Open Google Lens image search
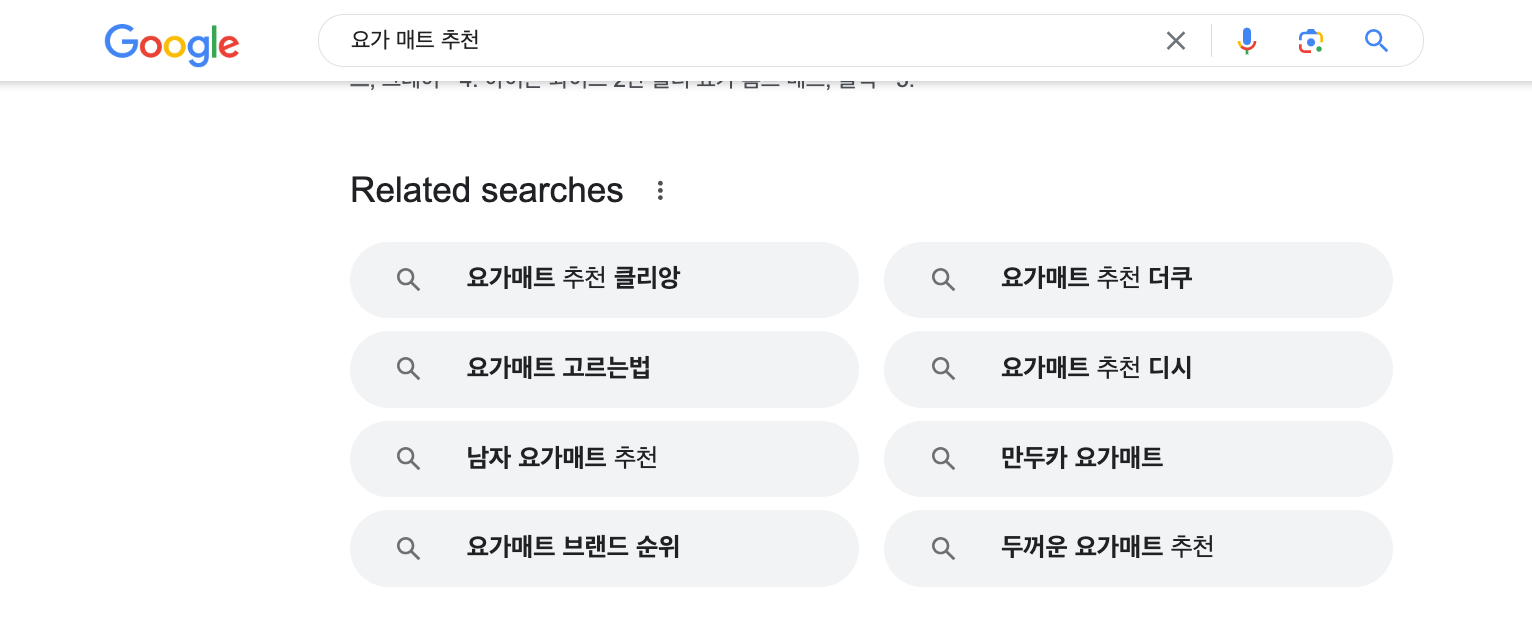This screenshot has height=632, width=1532. point(1311,40)
